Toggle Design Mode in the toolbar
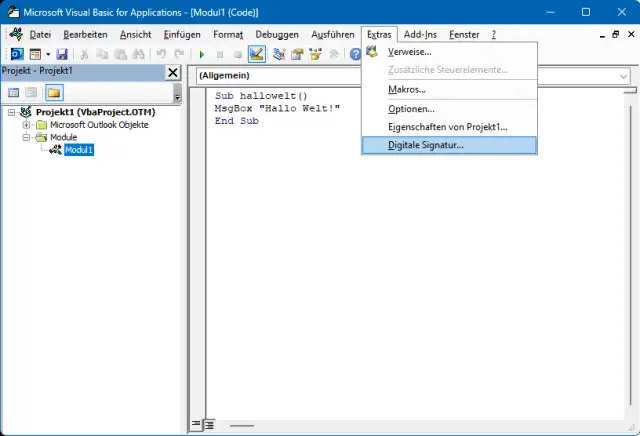The width and height of the screenshot is (640, 436). click(257, 53)
